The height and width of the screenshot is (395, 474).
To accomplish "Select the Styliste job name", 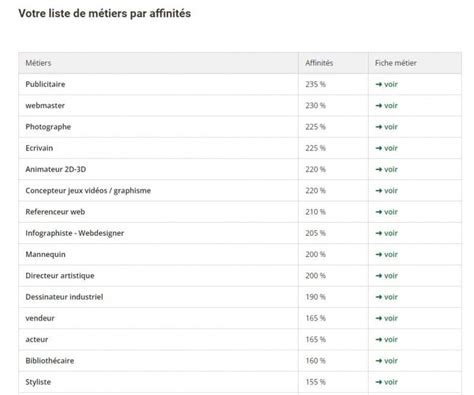I will [38, 382].
